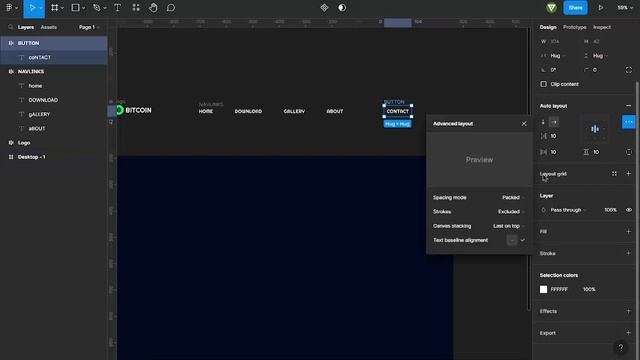Image resolution: width=640 pixels, height=360 pixels.
Task: Select text baseline alignment check option
Action: coord(522,240)
